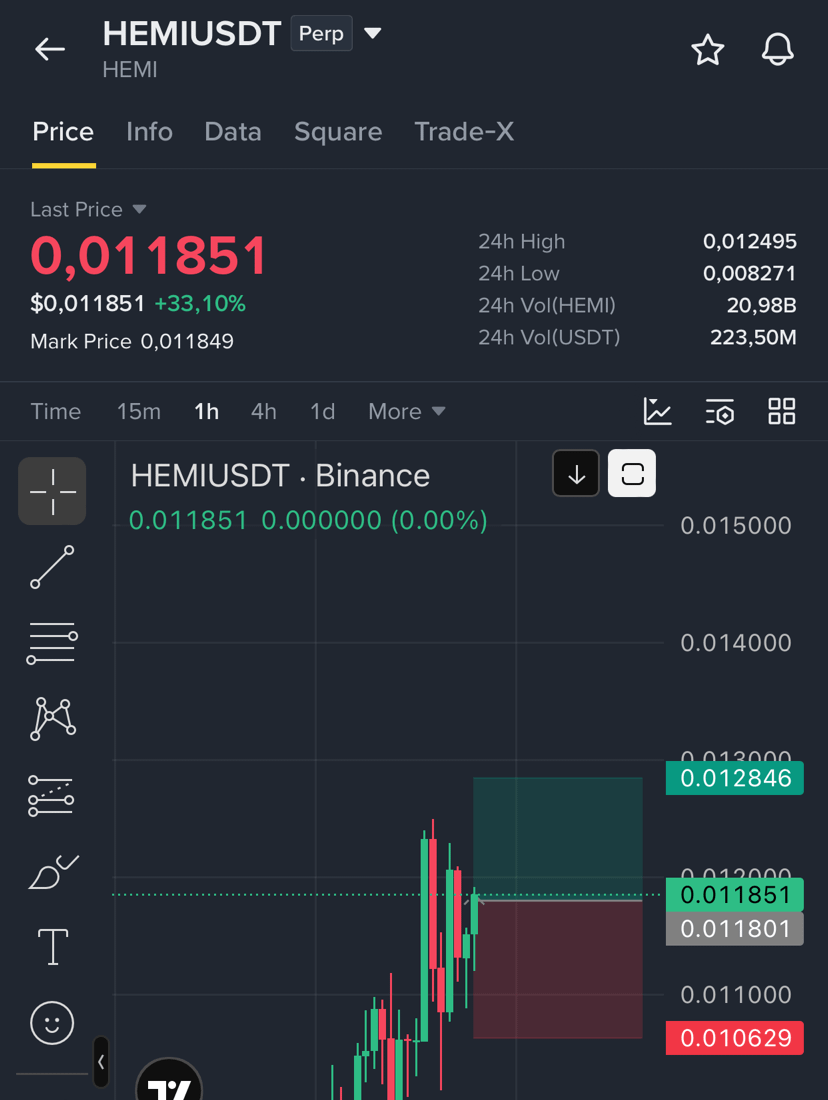Open price alerts with the bell icon
This screenshot has height=1100, width=828.
777,50
